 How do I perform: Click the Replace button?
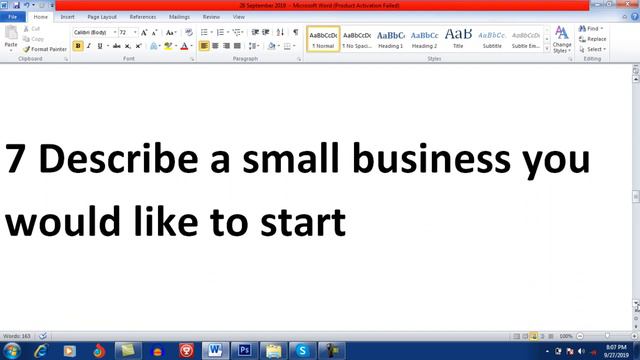tap(593, 39)
